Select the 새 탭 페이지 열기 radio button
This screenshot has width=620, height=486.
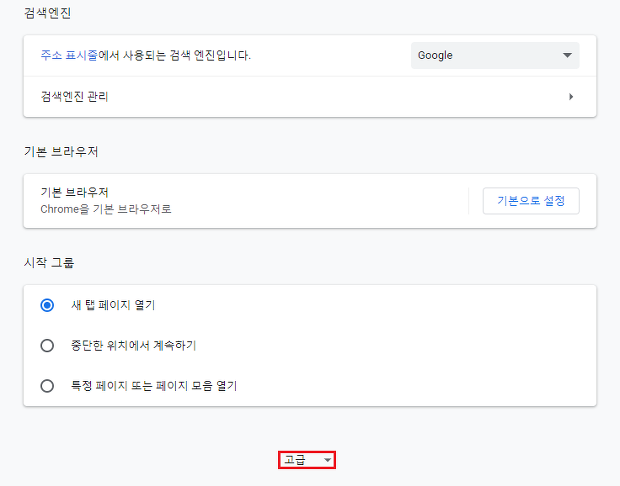[47, 305]
